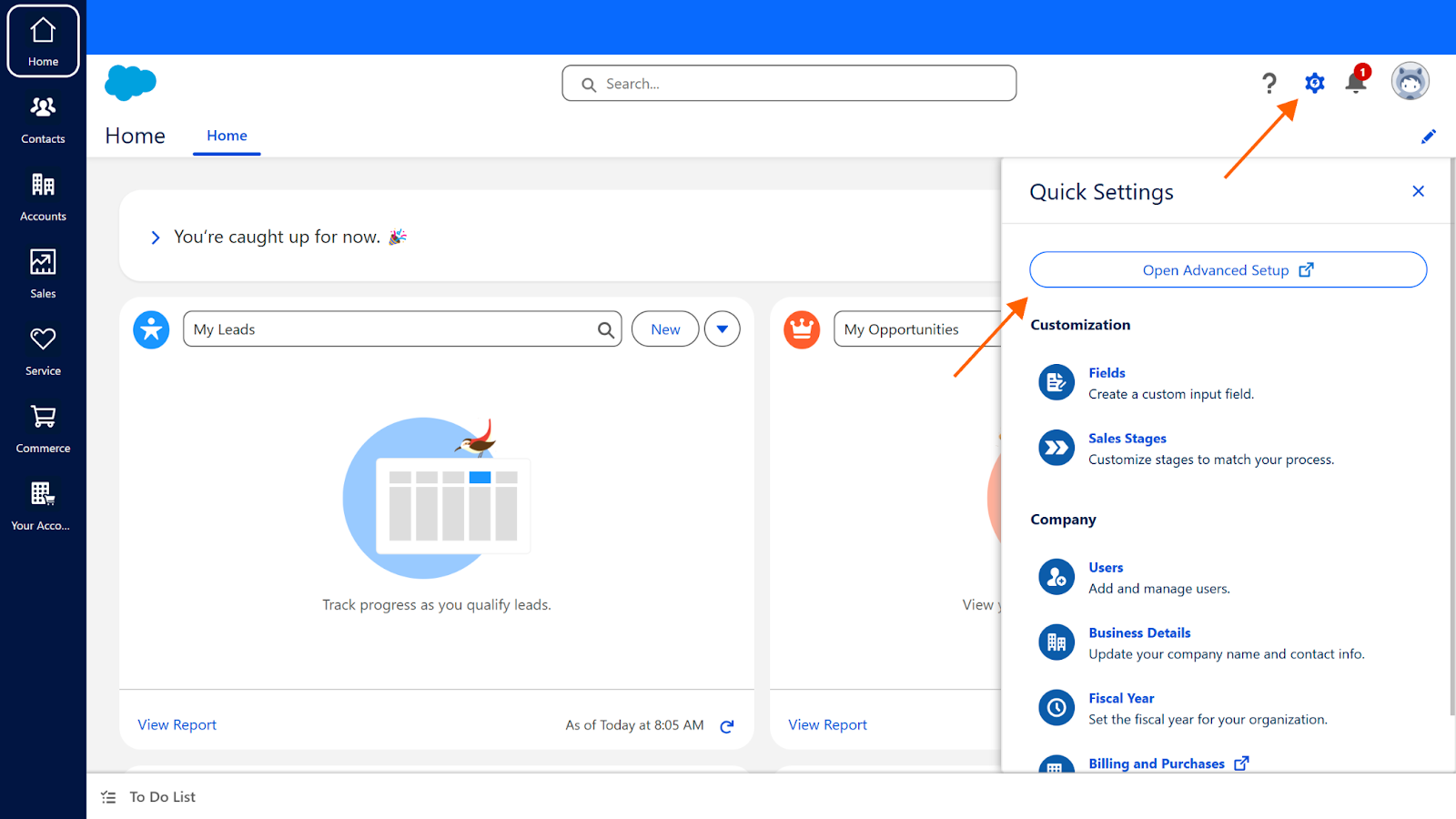Viewport: 1456px width, 819px height.
Task: Open Your Account in the sidebar
Action: (43, 506)
